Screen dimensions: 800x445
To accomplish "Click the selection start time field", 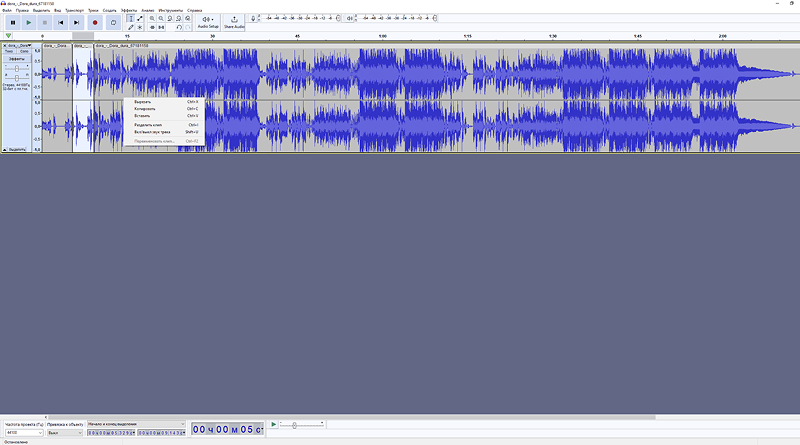I will (111, 433).
